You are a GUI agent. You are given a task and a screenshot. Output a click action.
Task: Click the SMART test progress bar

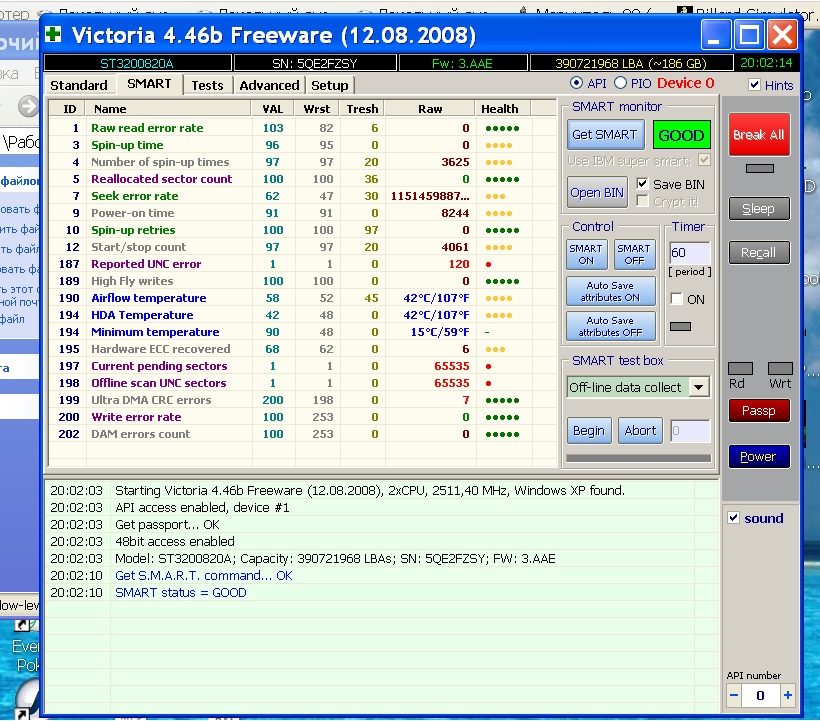[639, 459]
